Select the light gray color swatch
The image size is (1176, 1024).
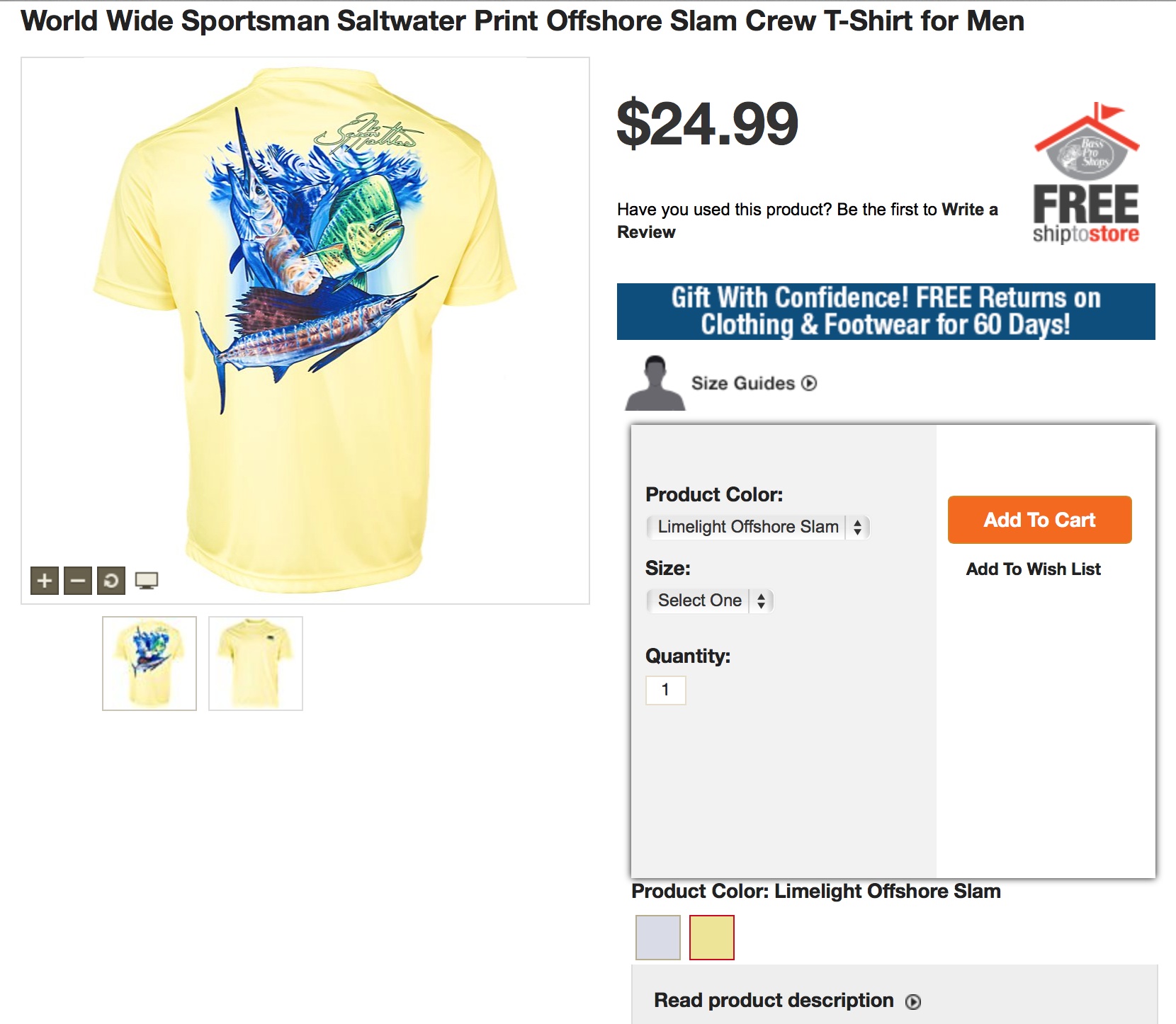658,938
